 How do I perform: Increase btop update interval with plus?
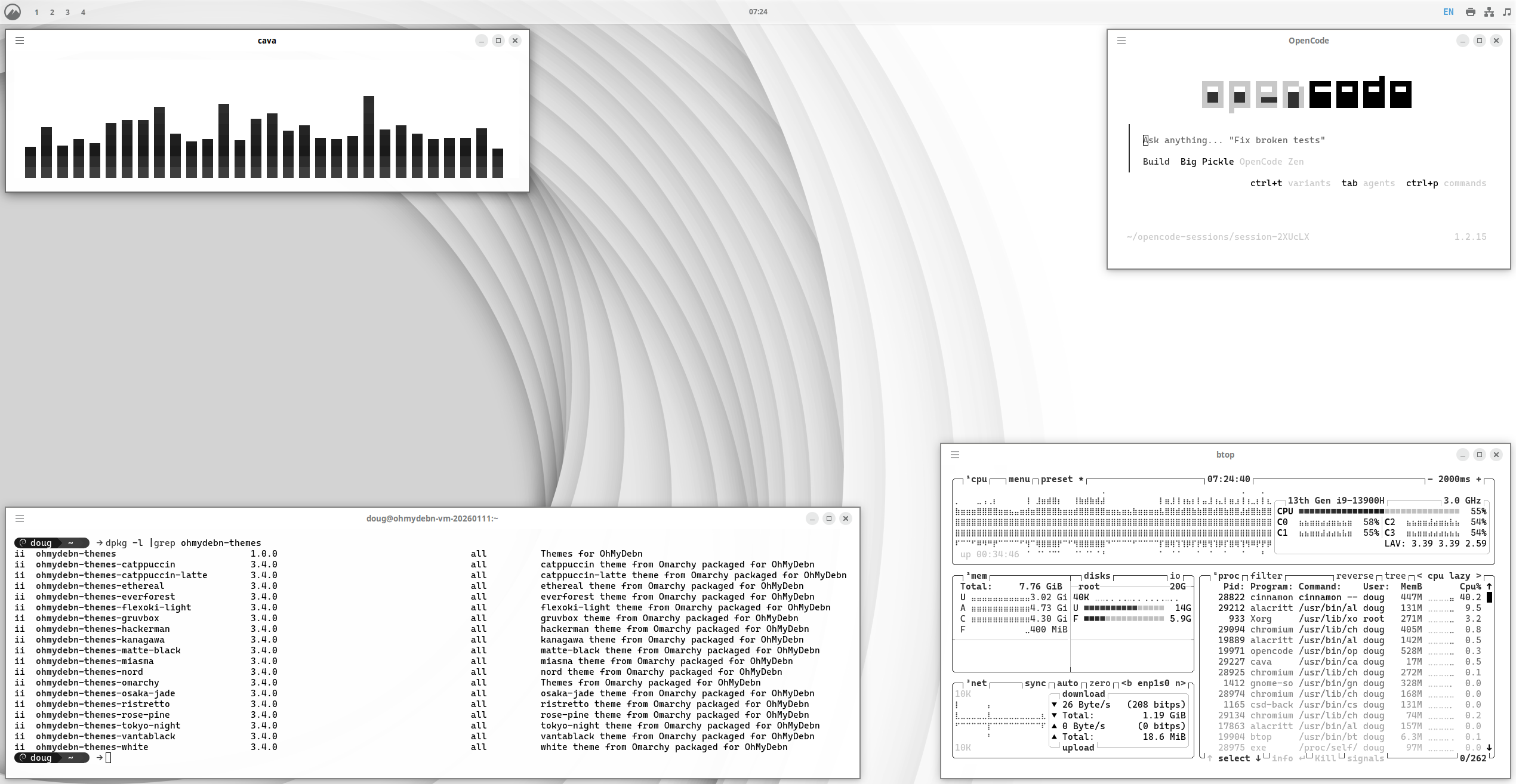pyautogui.click(x=1478, y=479)
